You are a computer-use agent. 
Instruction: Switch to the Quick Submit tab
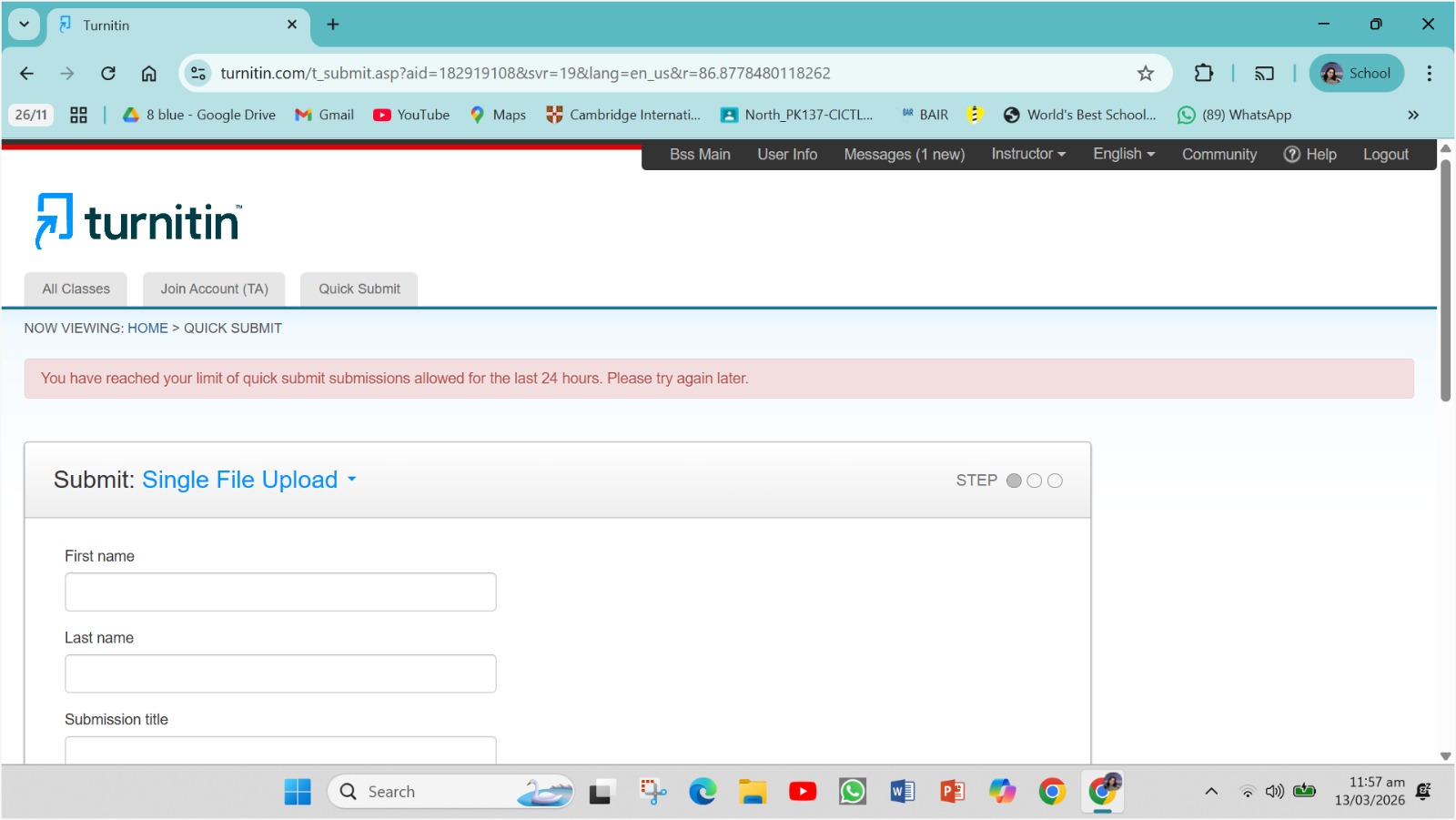pyautogui.click(x=359, y=289)
